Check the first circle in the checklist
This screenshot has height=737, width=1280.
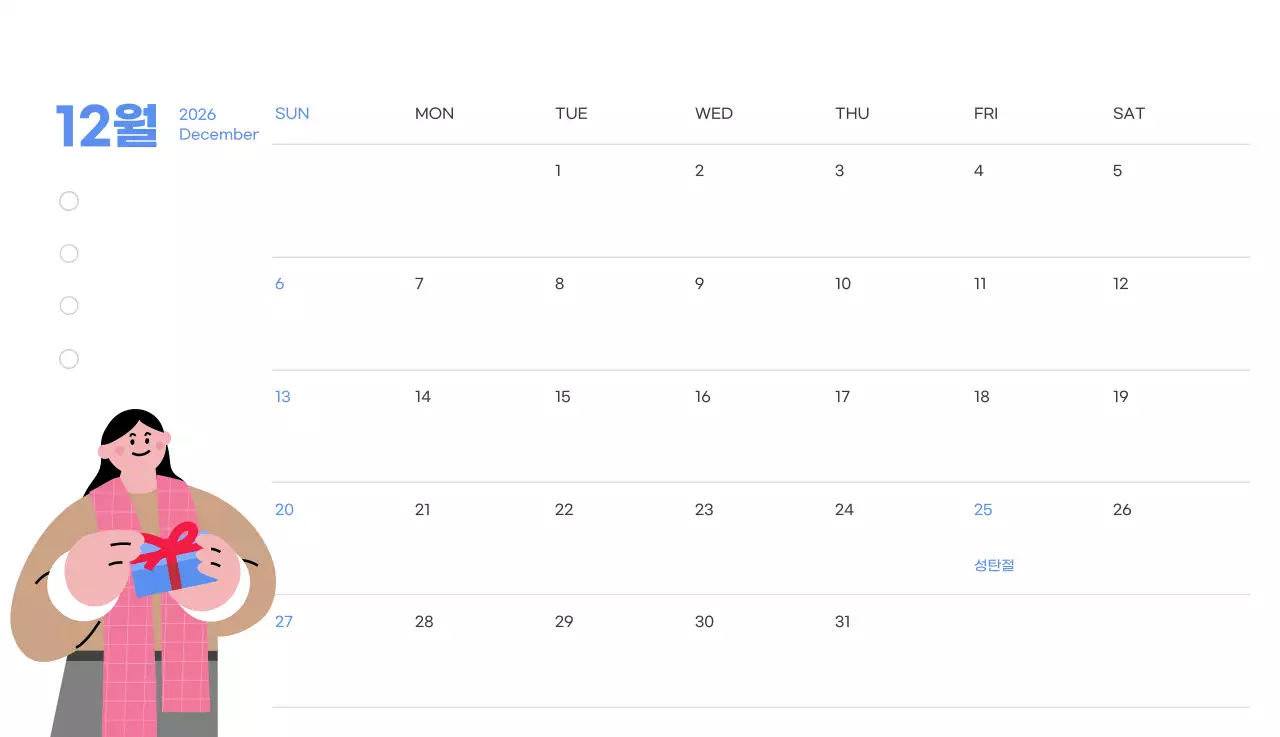point(69,202)
